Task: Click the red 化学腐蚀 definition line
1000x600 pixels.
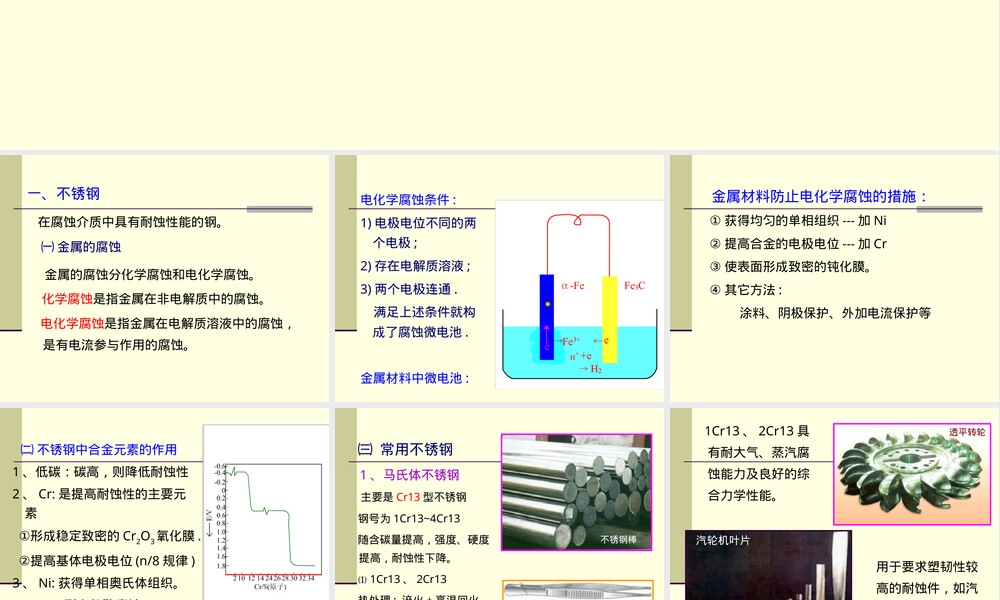Action: click(154, 299)
